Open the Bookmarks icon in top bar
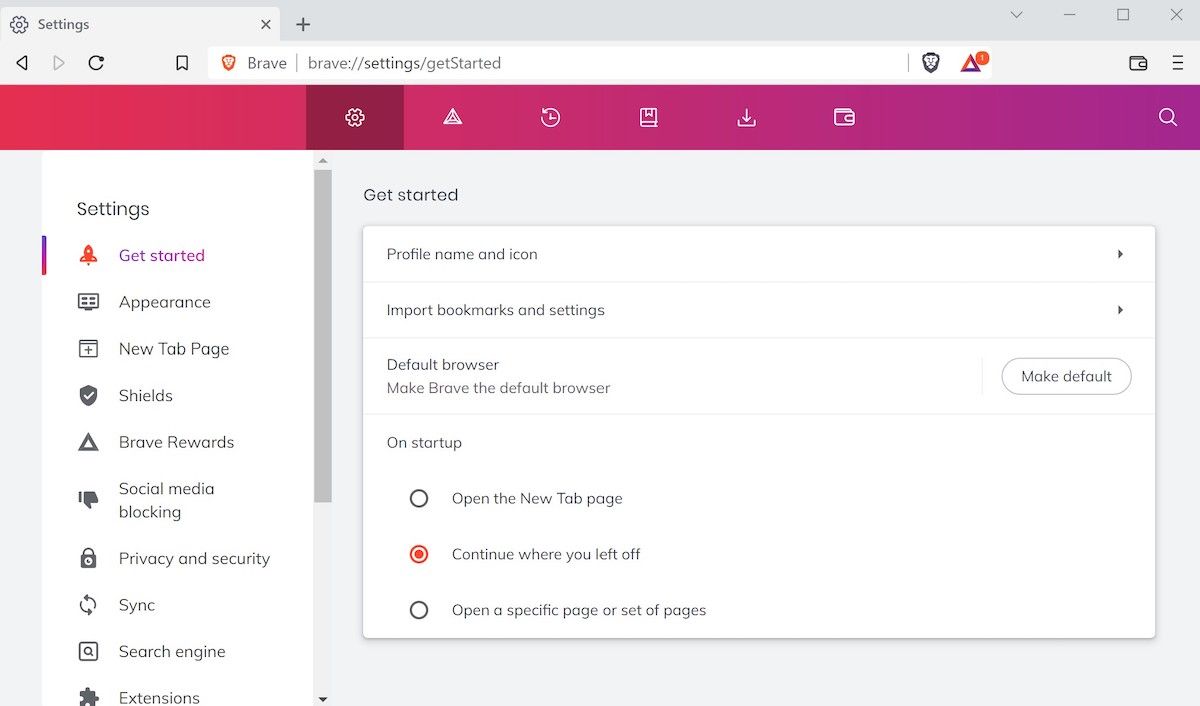This screenshot has width=1200, height=706. tap(648, 118)
